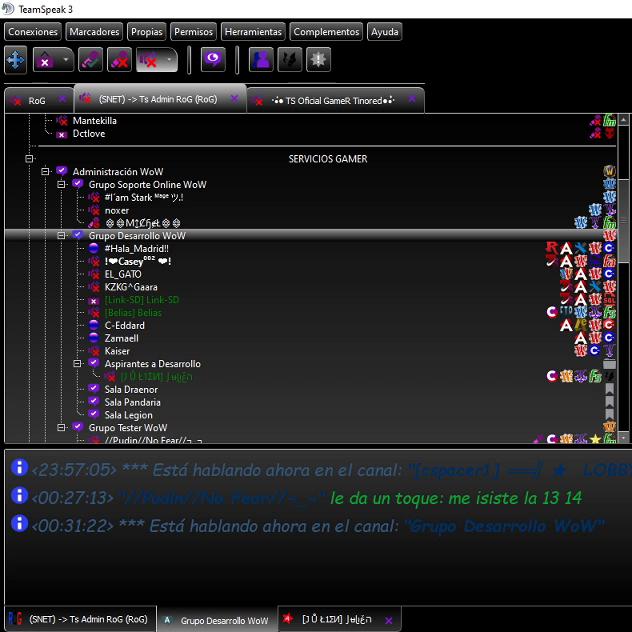This screenshot has height=632, width=632.
Task: Collapse the Grupo Desarrollo WoW channel
Action: (x=61, y=236)
